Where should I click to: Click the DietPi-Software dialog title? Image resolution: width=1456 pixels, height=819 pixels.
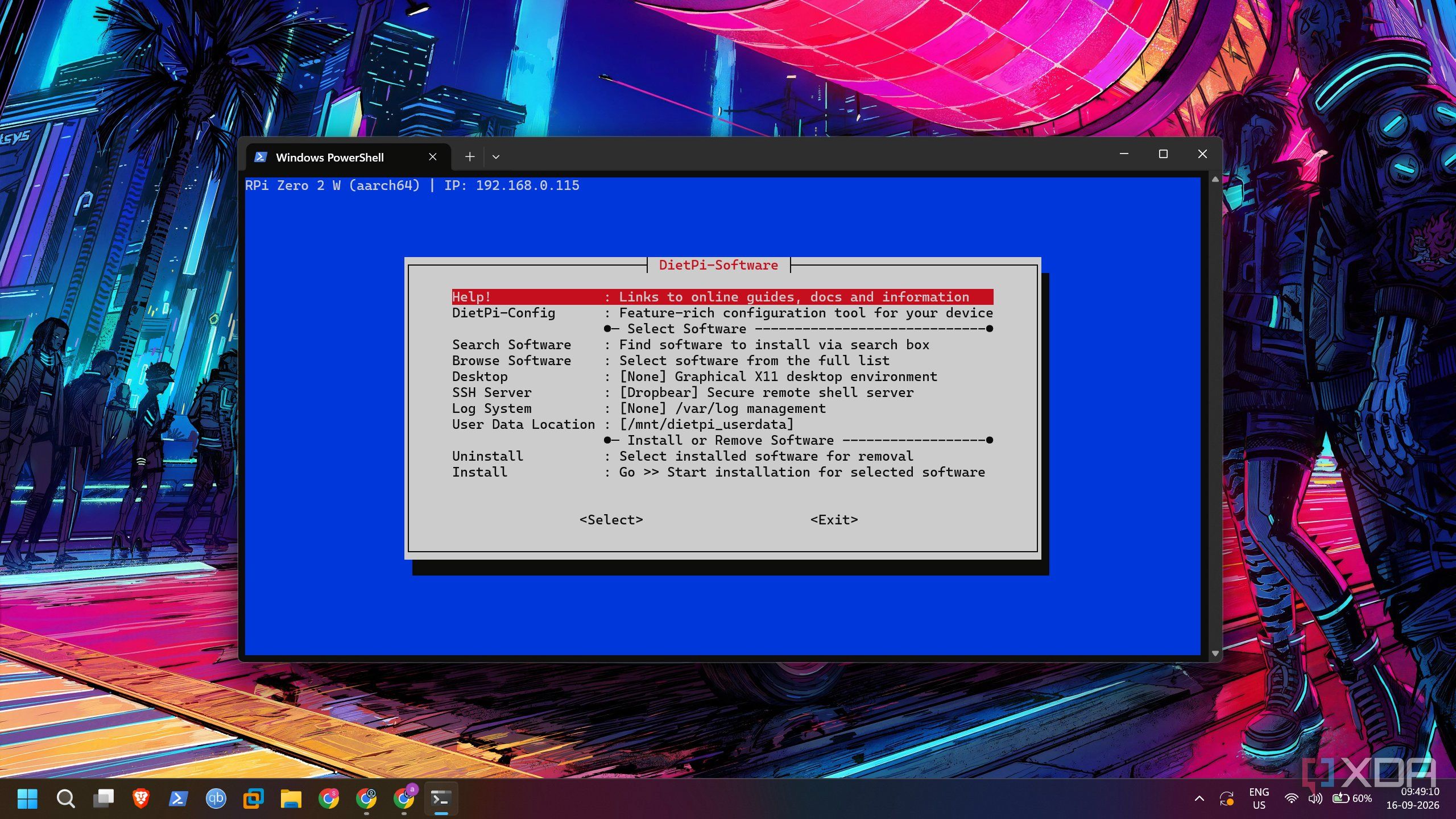click(x=718, y=265)
